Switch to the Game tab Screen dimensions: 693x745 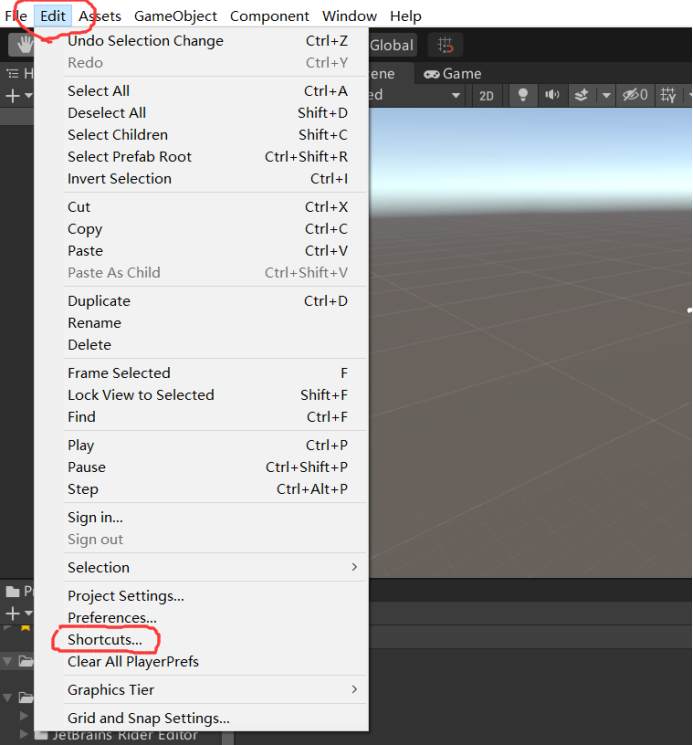click(x=453, y=74)
